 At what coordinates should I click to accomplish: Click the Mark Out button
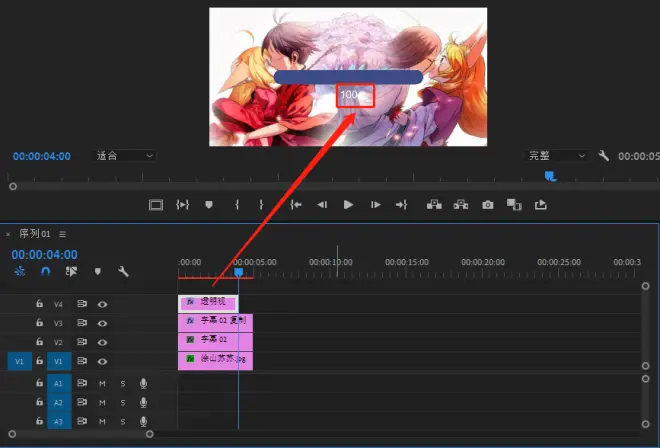[261, 205]
